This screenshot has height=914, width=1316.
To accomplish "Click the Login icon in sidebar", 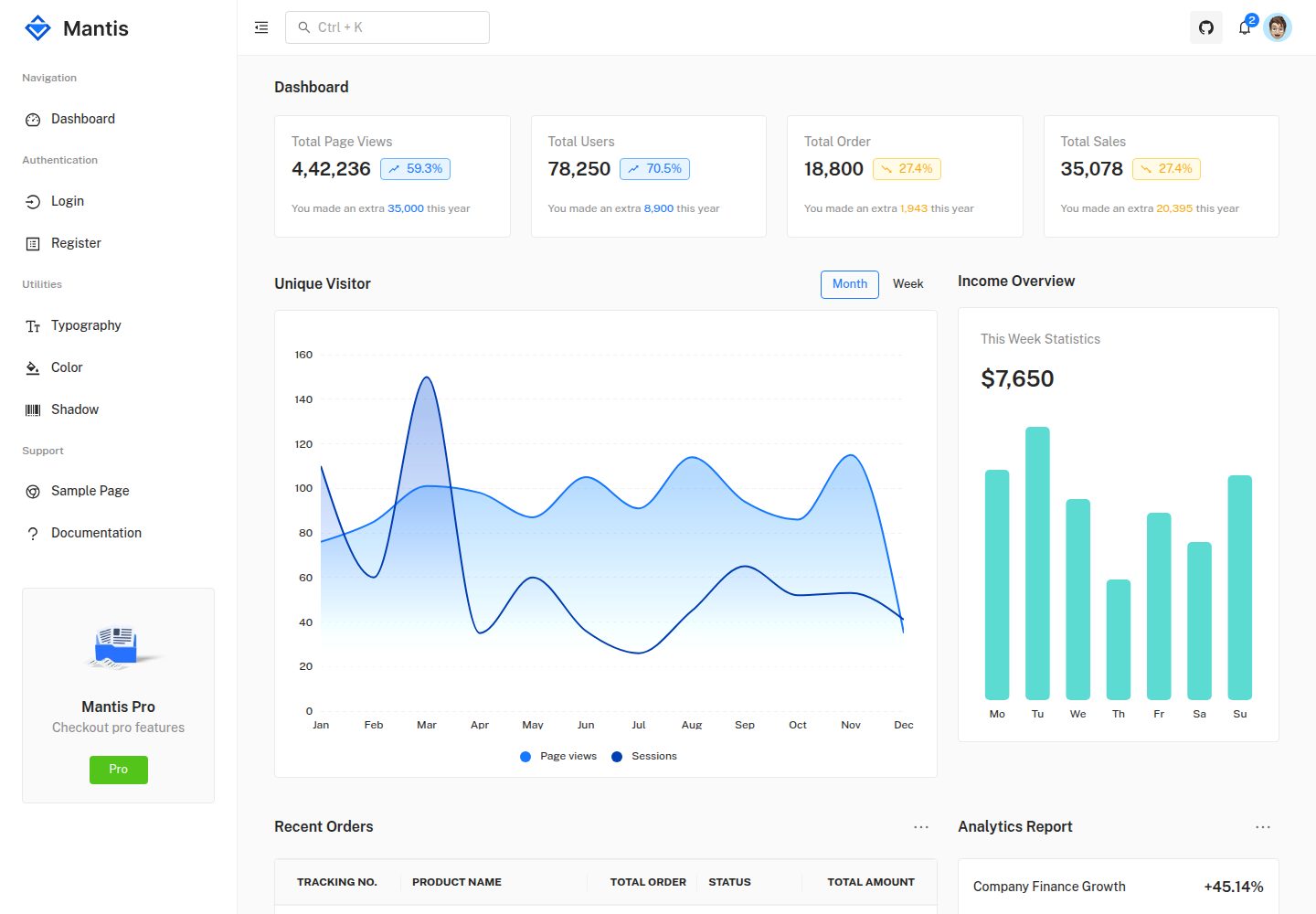I will (33, 202).
